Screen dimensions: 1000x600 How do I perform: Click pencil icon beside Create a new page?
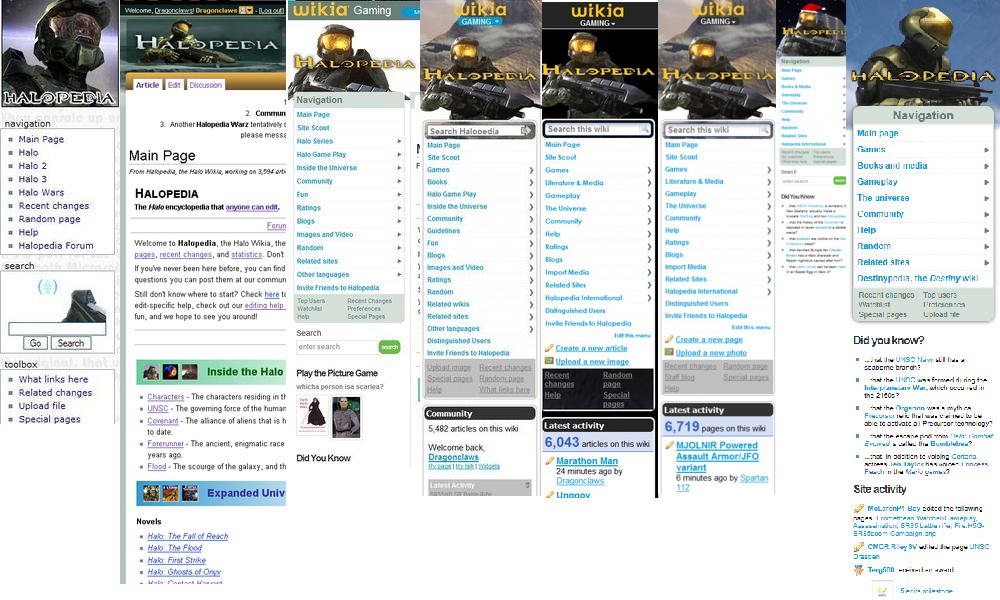669,339
